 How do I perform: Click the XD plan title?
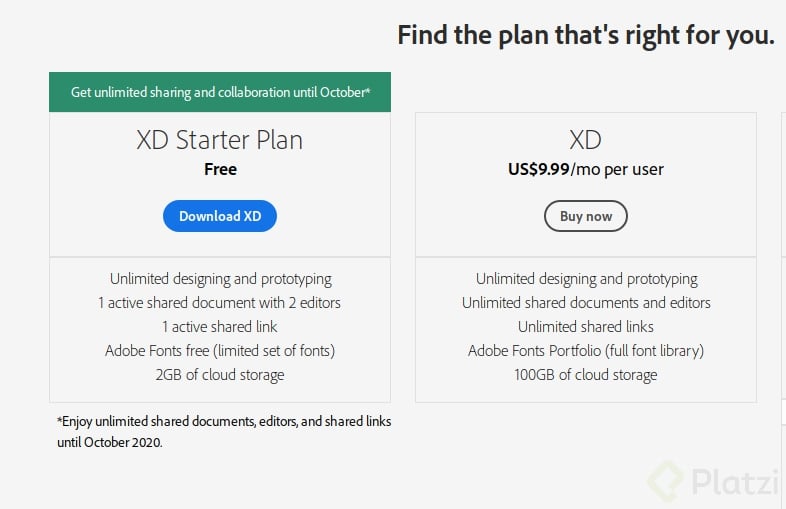click(x=586, y=140)
